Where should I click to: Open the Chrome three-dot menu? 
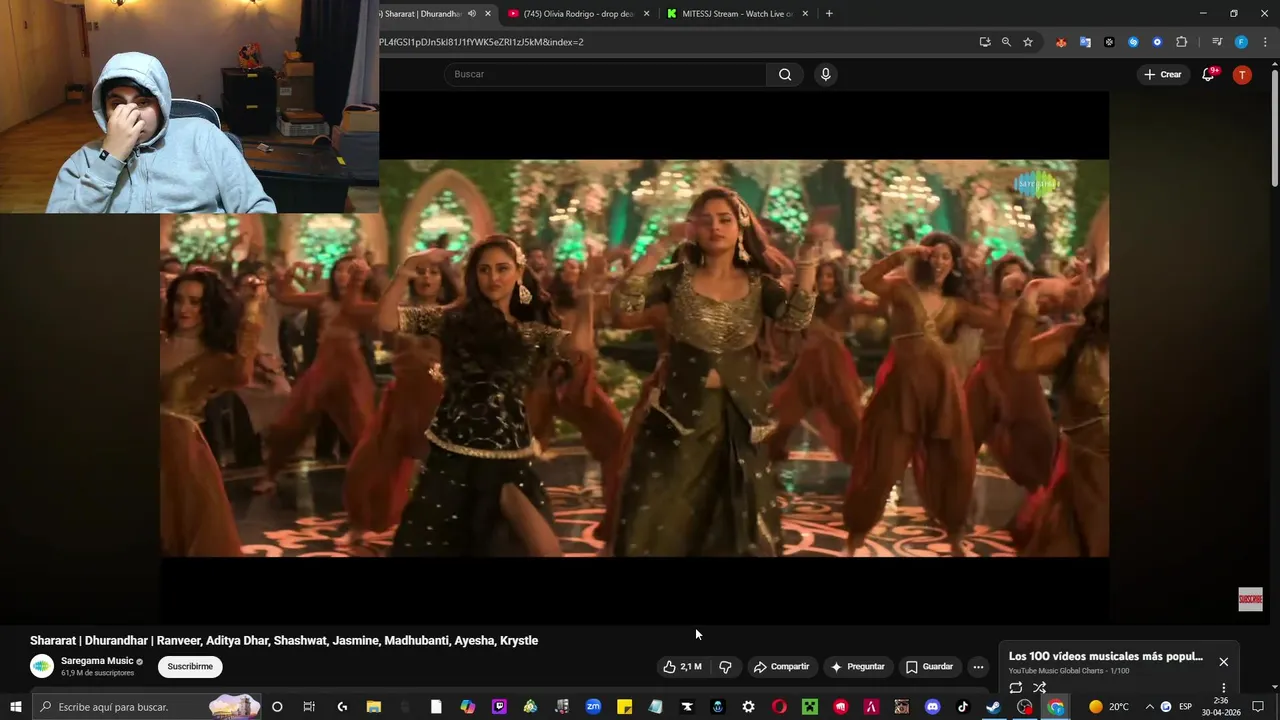pyautogui.click(x=1264, y=42)
